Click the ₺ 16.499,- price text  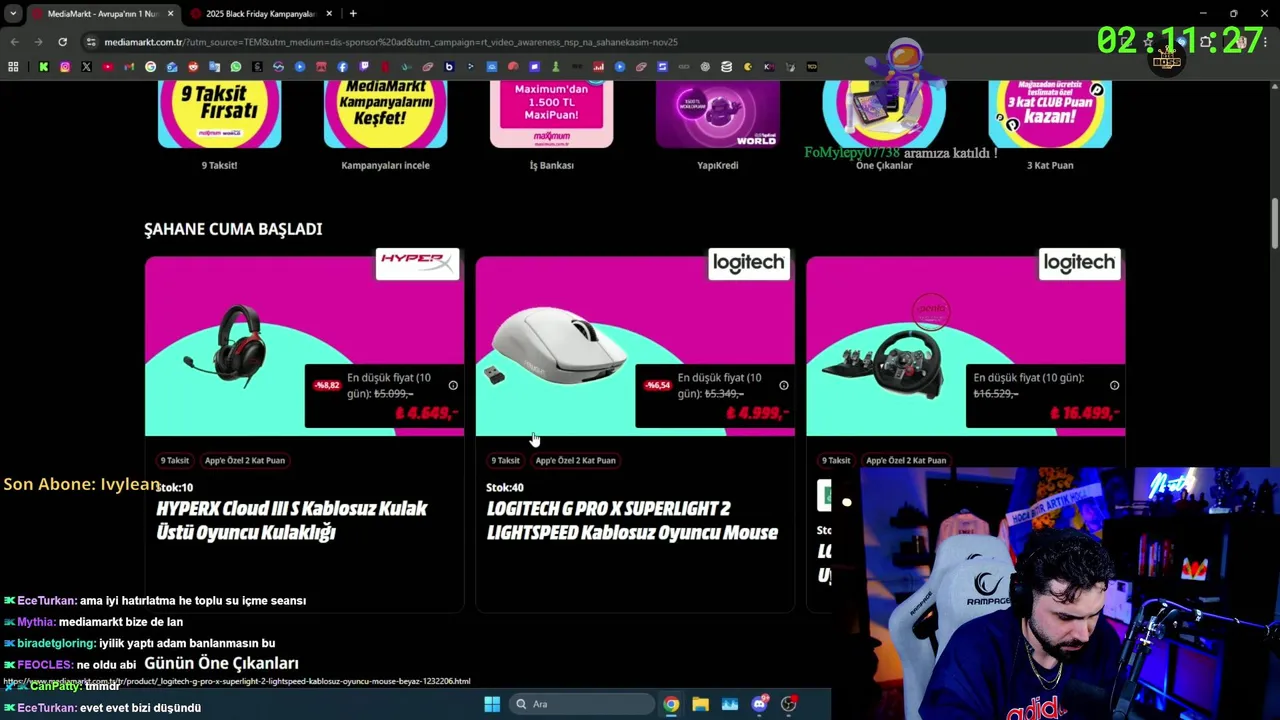pos(1084,413)
